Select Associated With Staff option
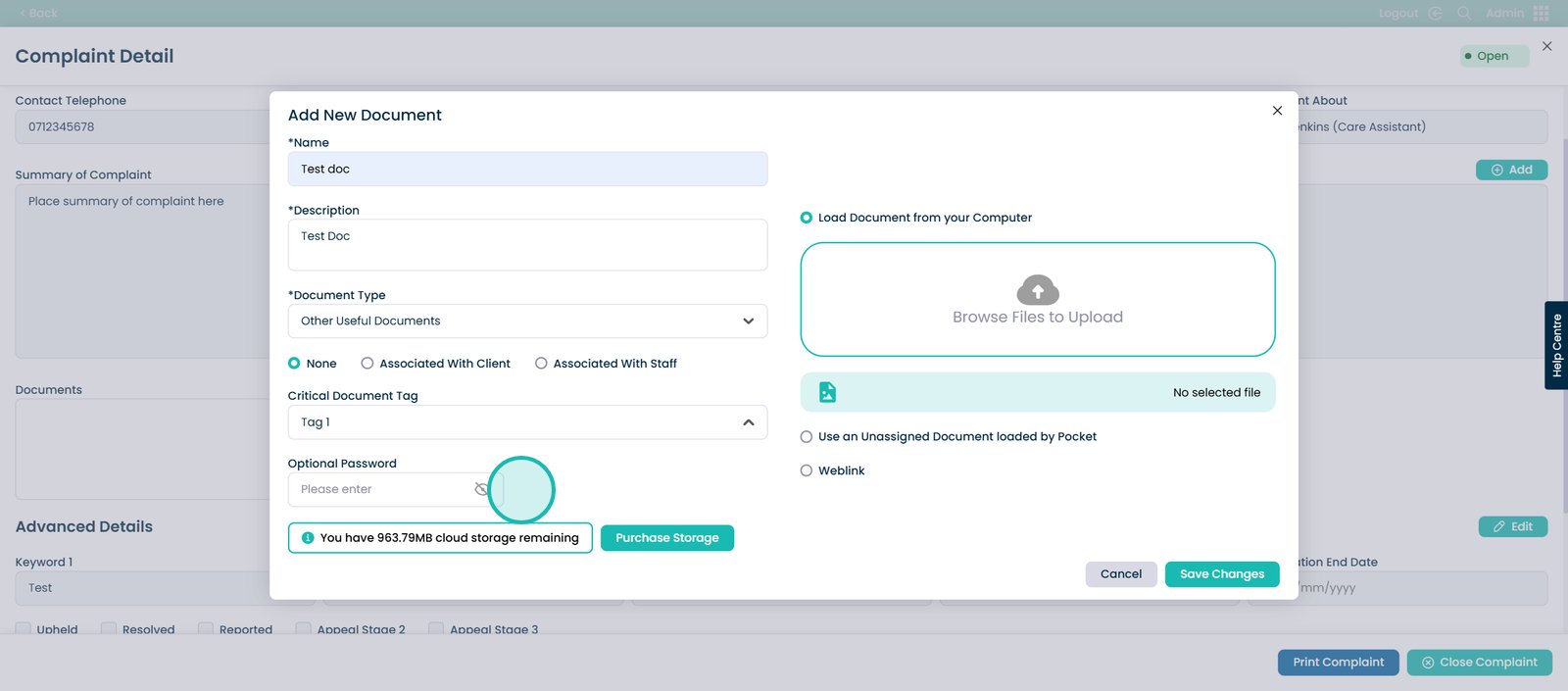The image size is (1568, 691). coord(541,364)
